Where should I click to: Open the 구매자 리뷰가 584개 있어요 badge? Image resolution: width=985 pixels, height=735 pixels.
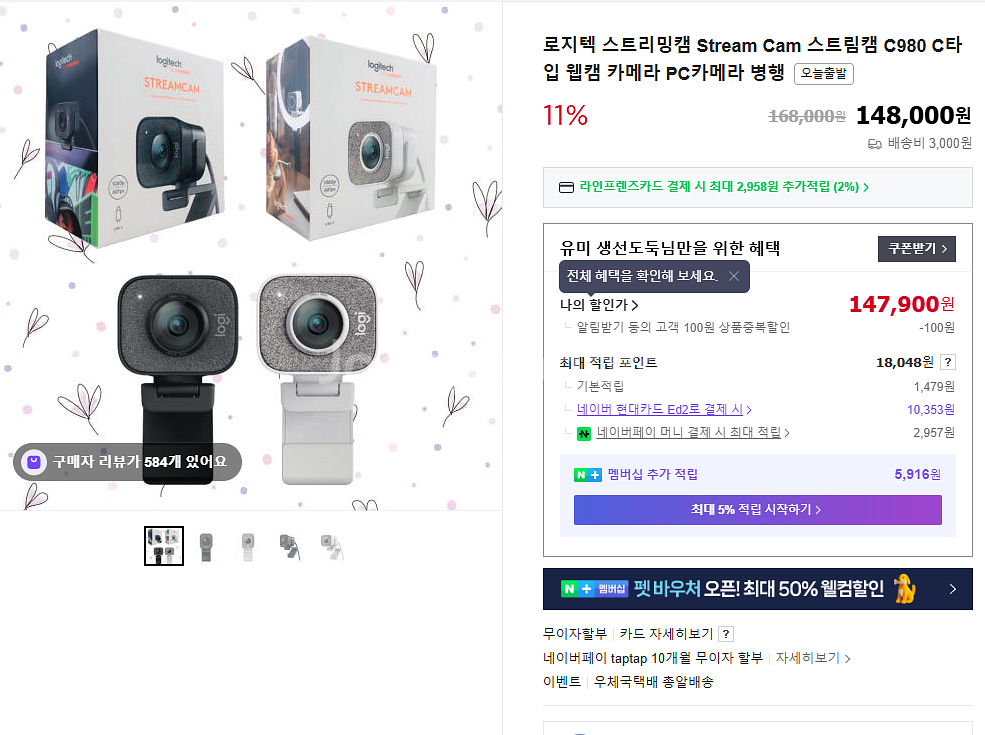click(x=128, y=462)
